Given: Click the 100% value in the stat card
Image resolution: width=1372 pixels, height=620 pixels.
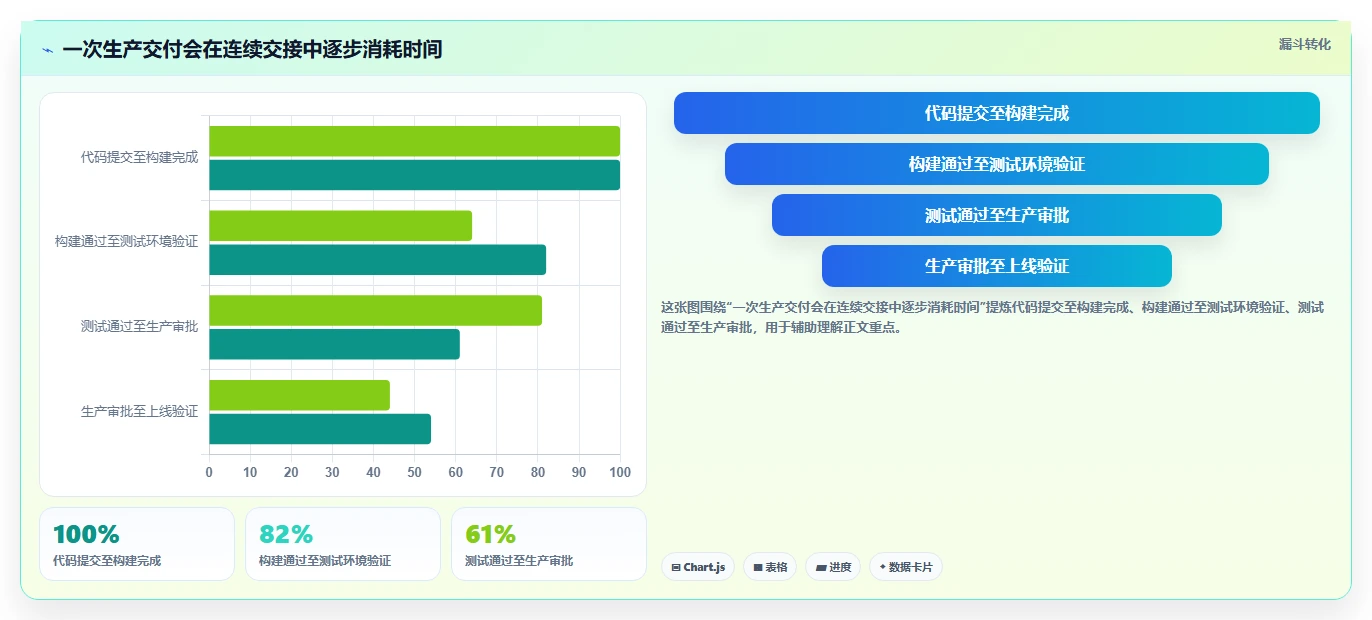Looking at the screenshot, I should tap(86, 534).
